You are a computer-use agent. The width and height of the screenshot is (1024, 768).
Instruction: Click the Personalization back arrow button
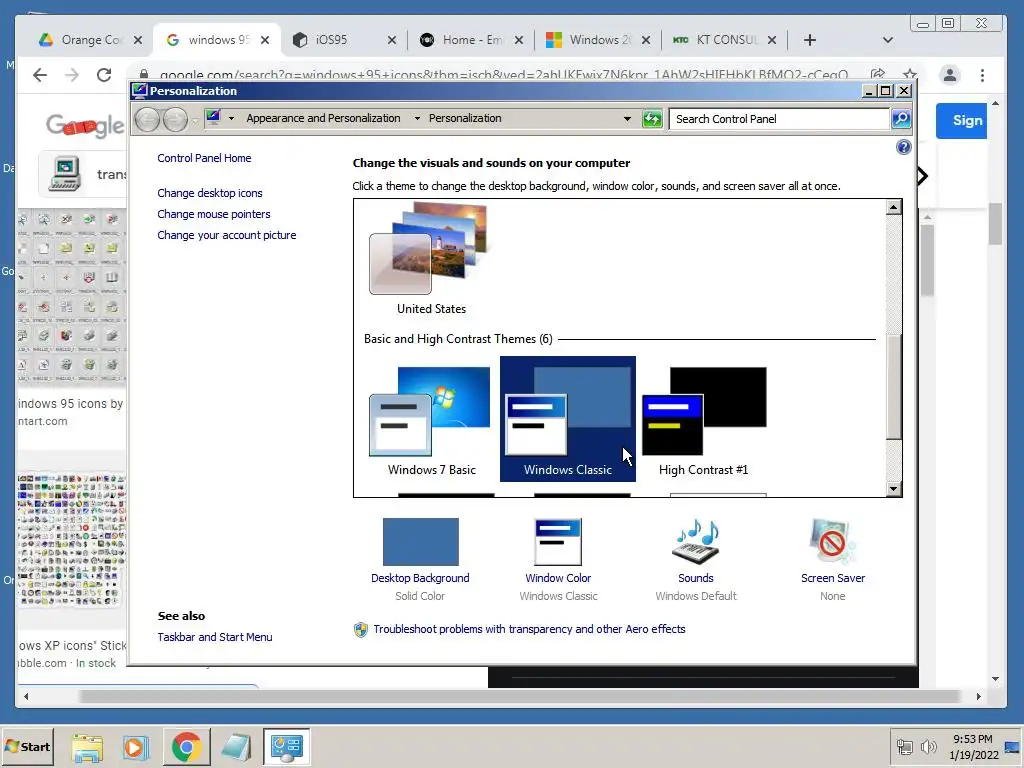(147, 119)
